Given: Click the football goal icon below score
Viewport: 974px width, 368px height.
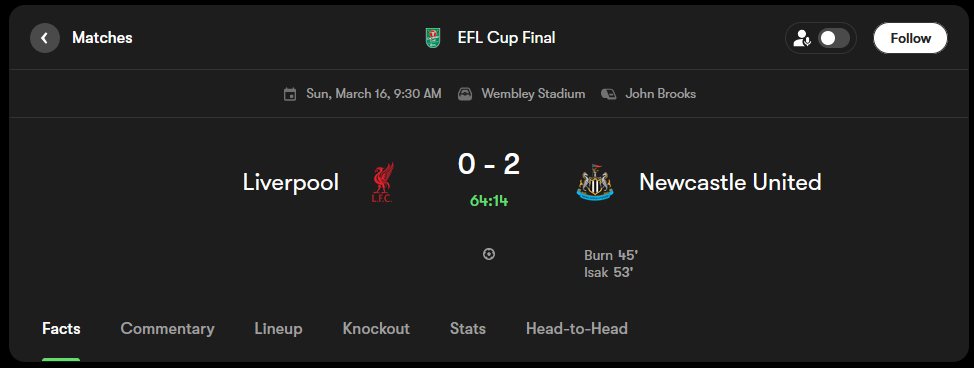Looking at the screenshot, I should [489, 254].
